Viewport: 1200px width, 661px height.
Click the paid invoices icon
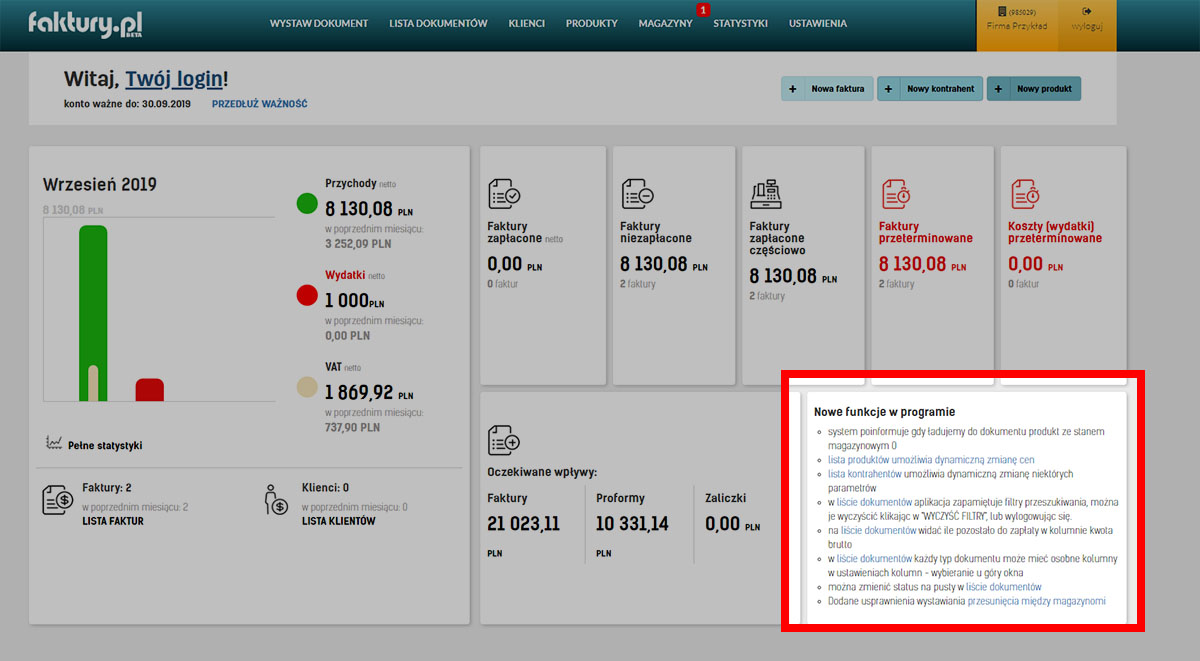[504, 193]
